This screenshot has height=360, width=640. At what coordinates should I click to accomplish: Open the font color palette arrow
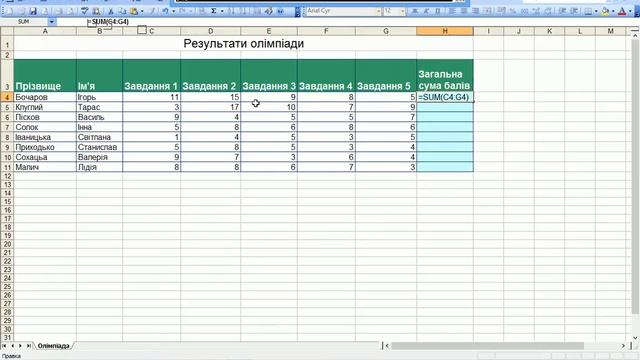630,11
